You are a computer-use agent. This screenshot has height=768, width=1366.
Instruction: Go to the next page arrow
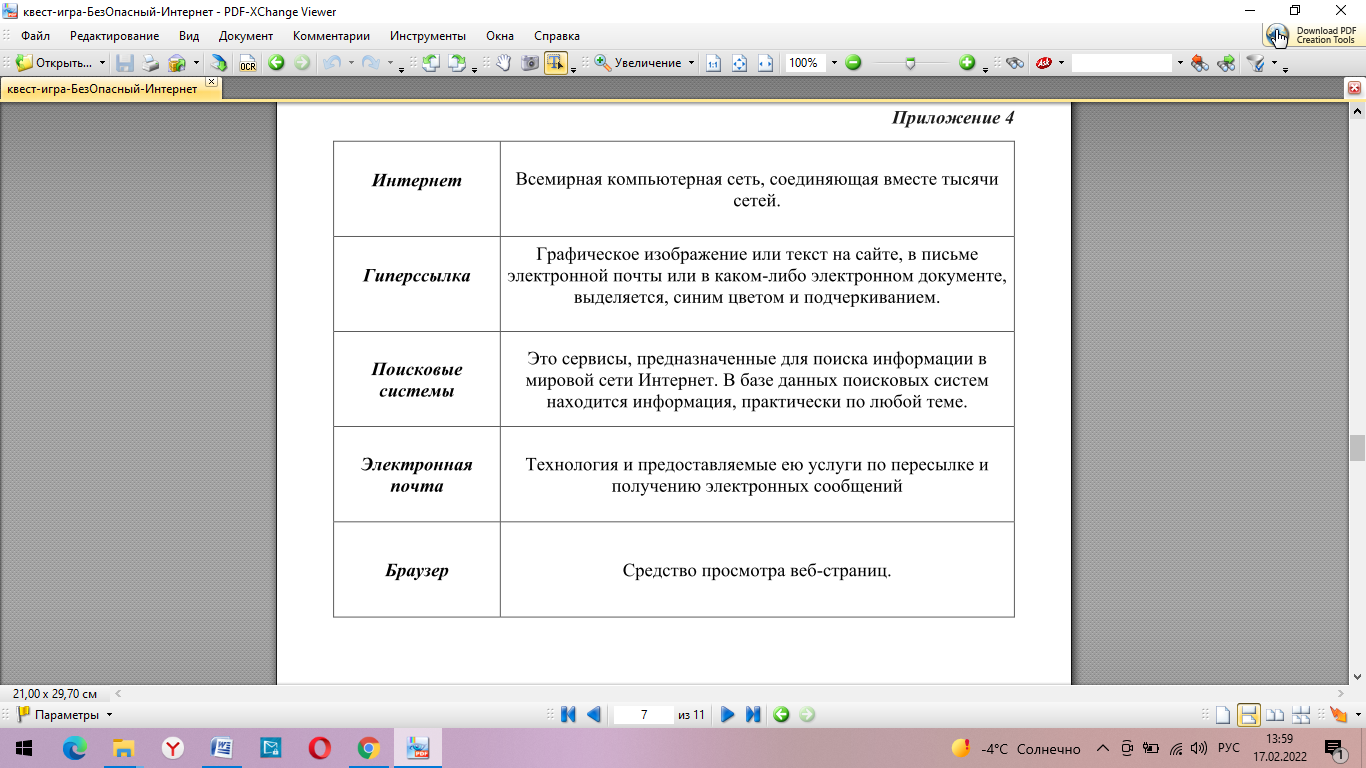[728, 714]
